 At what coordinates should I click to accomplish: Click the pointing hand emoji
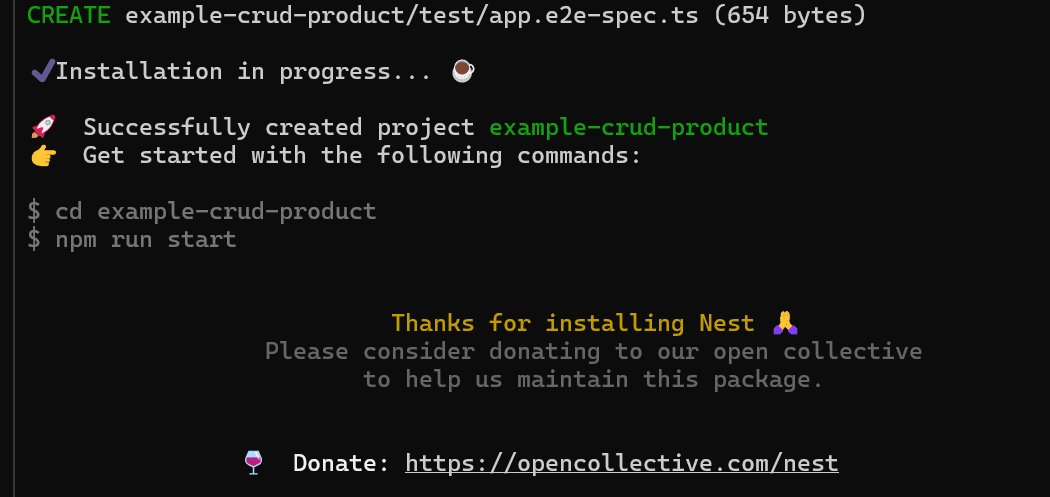pyautogui.click(x=43, y=155)
